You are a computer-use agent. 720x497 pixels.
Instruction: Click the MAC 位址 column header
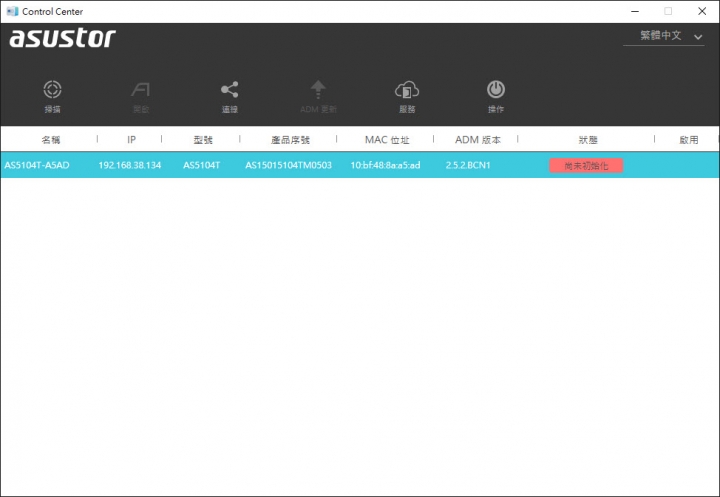click(x=387, y=140)
